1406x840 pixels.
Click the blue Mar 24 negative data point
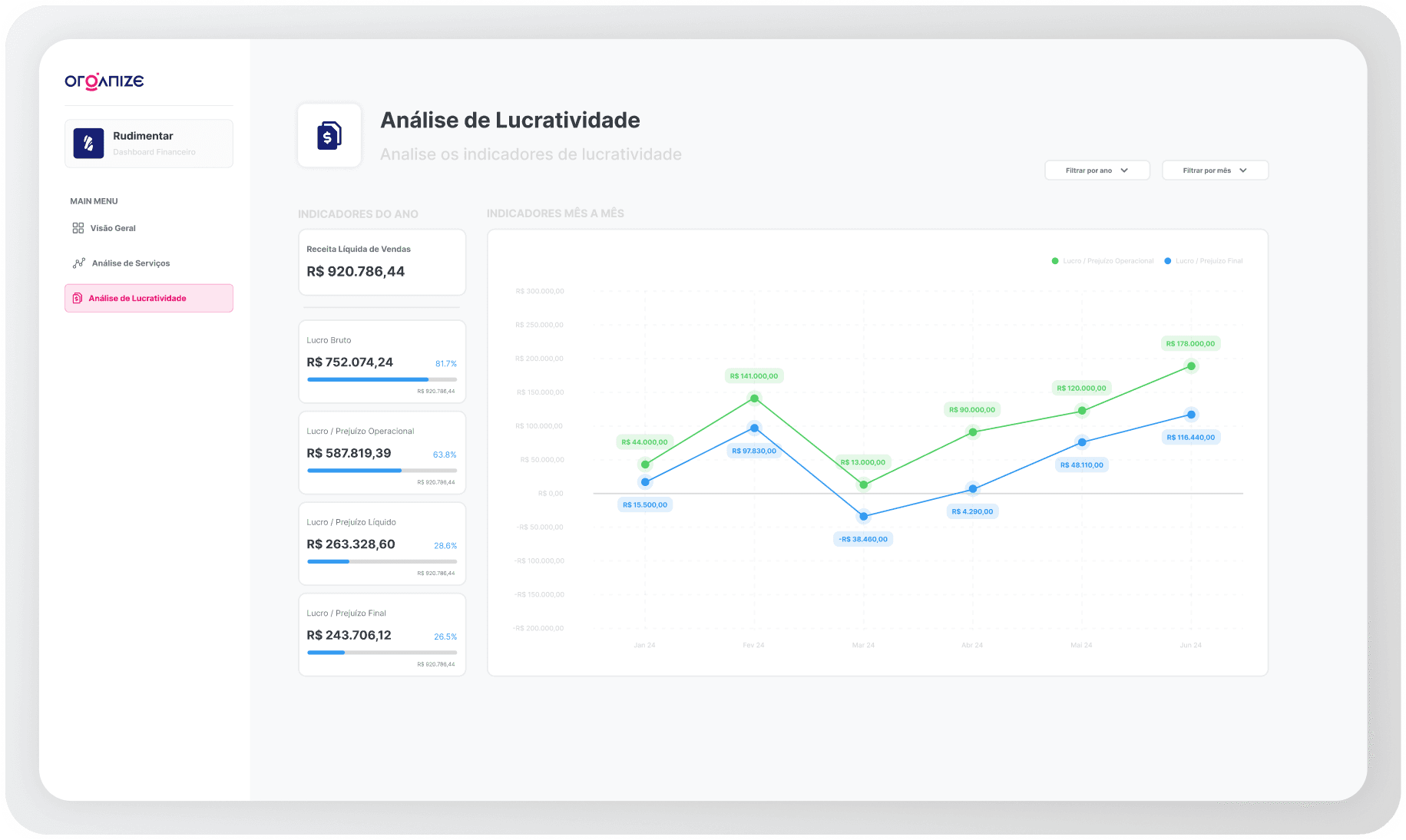tap(864, 517)
